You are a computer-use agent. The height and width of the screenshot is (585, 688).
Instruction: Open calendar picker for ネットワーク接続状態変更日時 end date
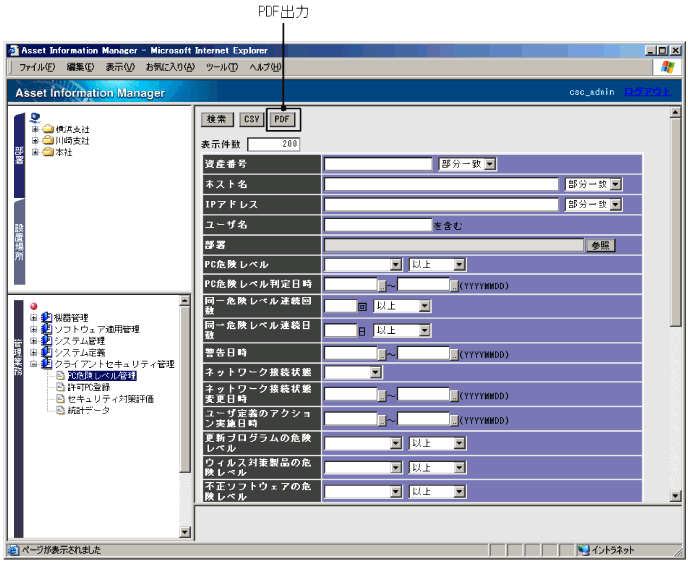tap(455, 396)
